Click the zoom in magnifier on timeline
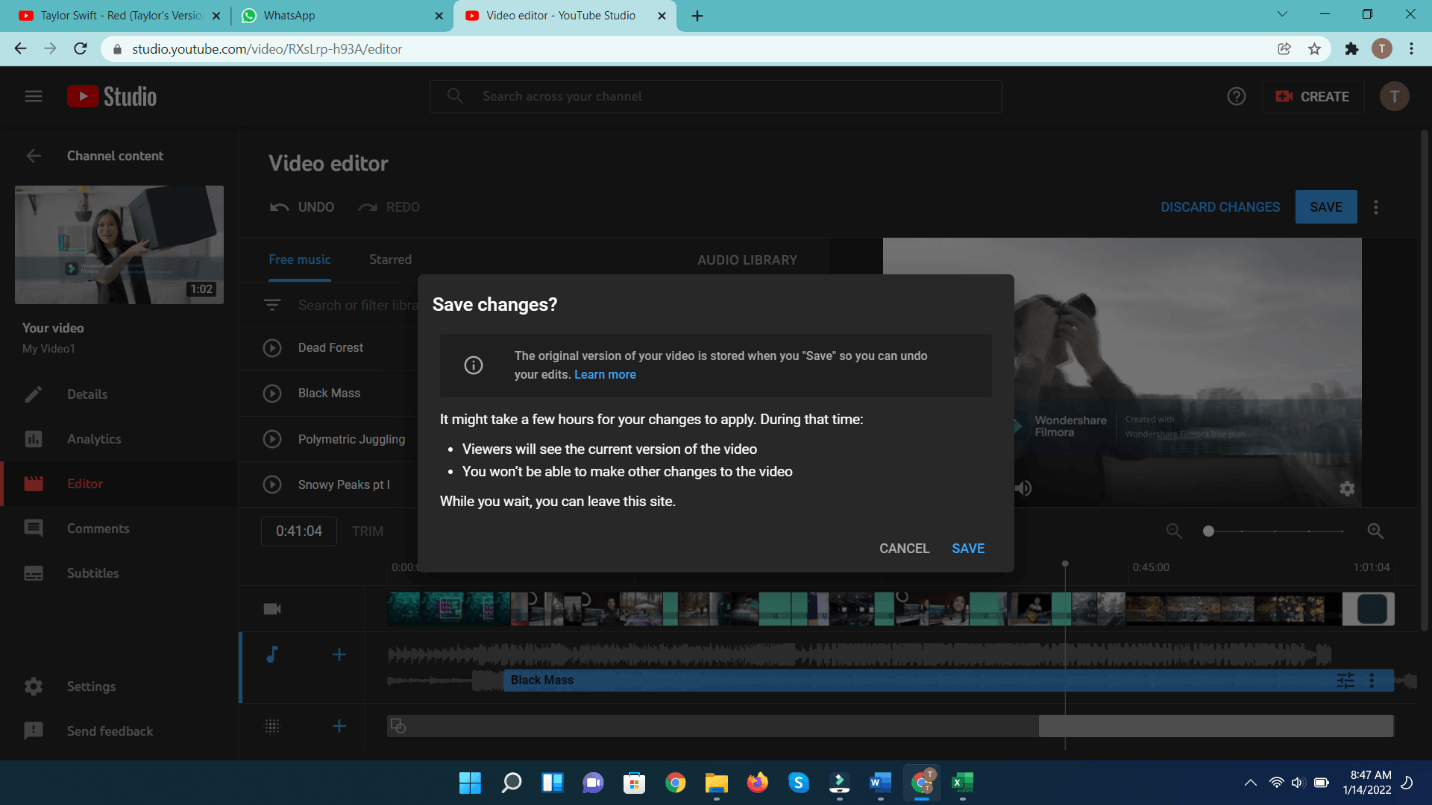This screenshot has height=805, width=1432. coord(1375,531)
